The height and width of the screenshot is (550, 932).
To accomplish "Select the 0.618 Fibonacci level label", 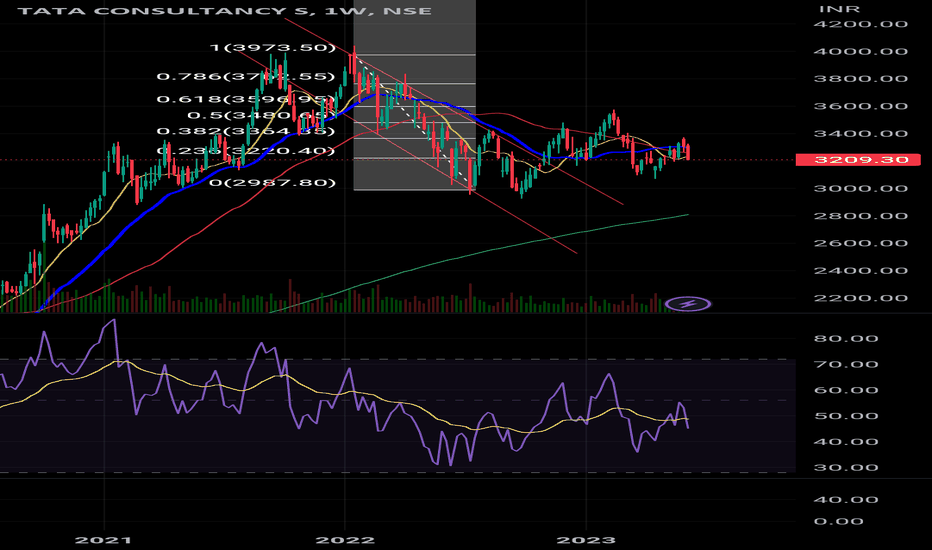I will (x=245, y=99).
